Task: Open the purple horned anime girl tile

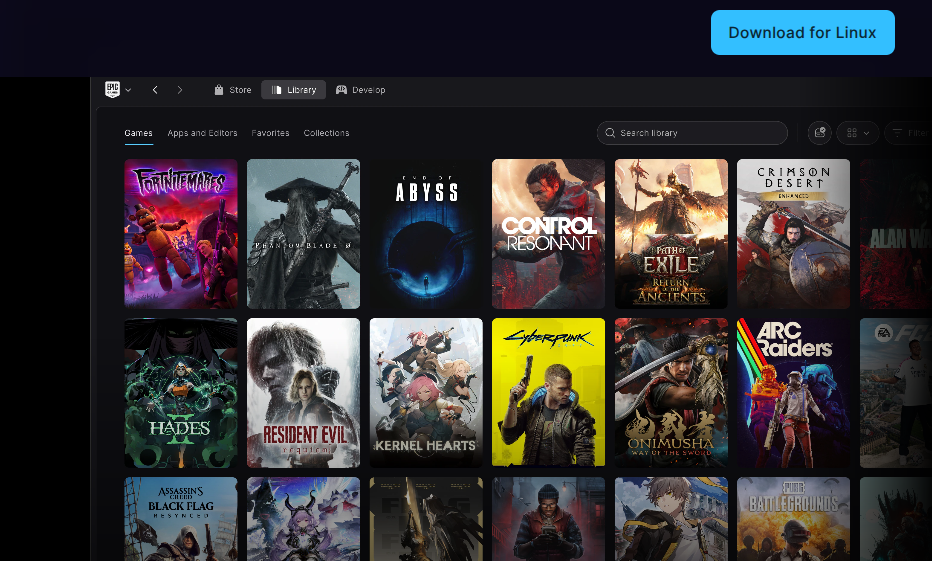Action: [303, 519]
